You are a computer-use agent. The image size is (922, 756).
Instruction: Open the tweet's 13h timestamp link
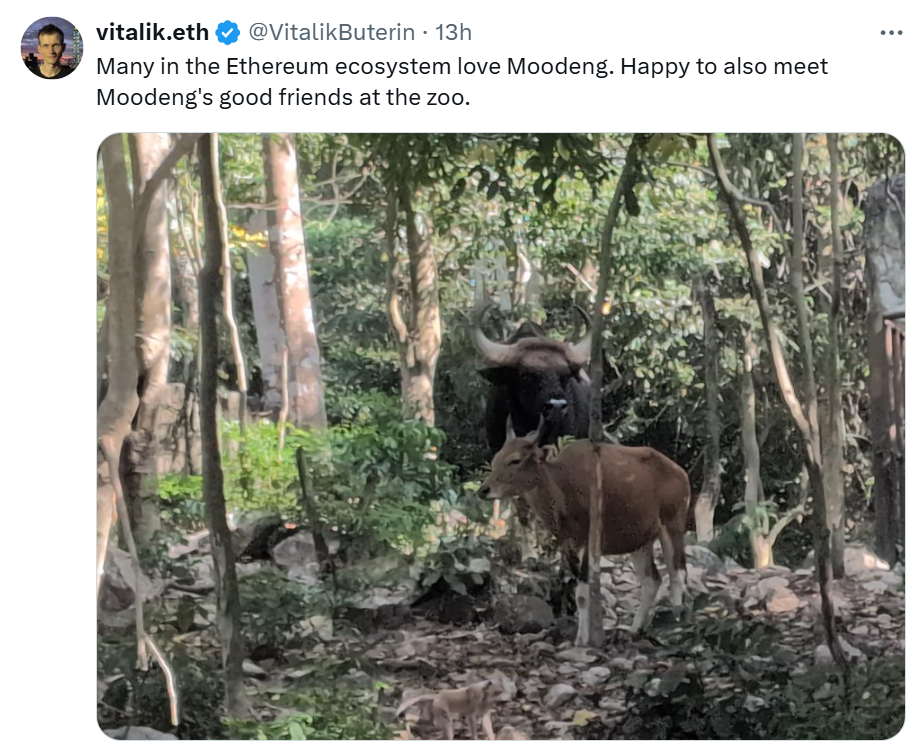tap(453, 32)
